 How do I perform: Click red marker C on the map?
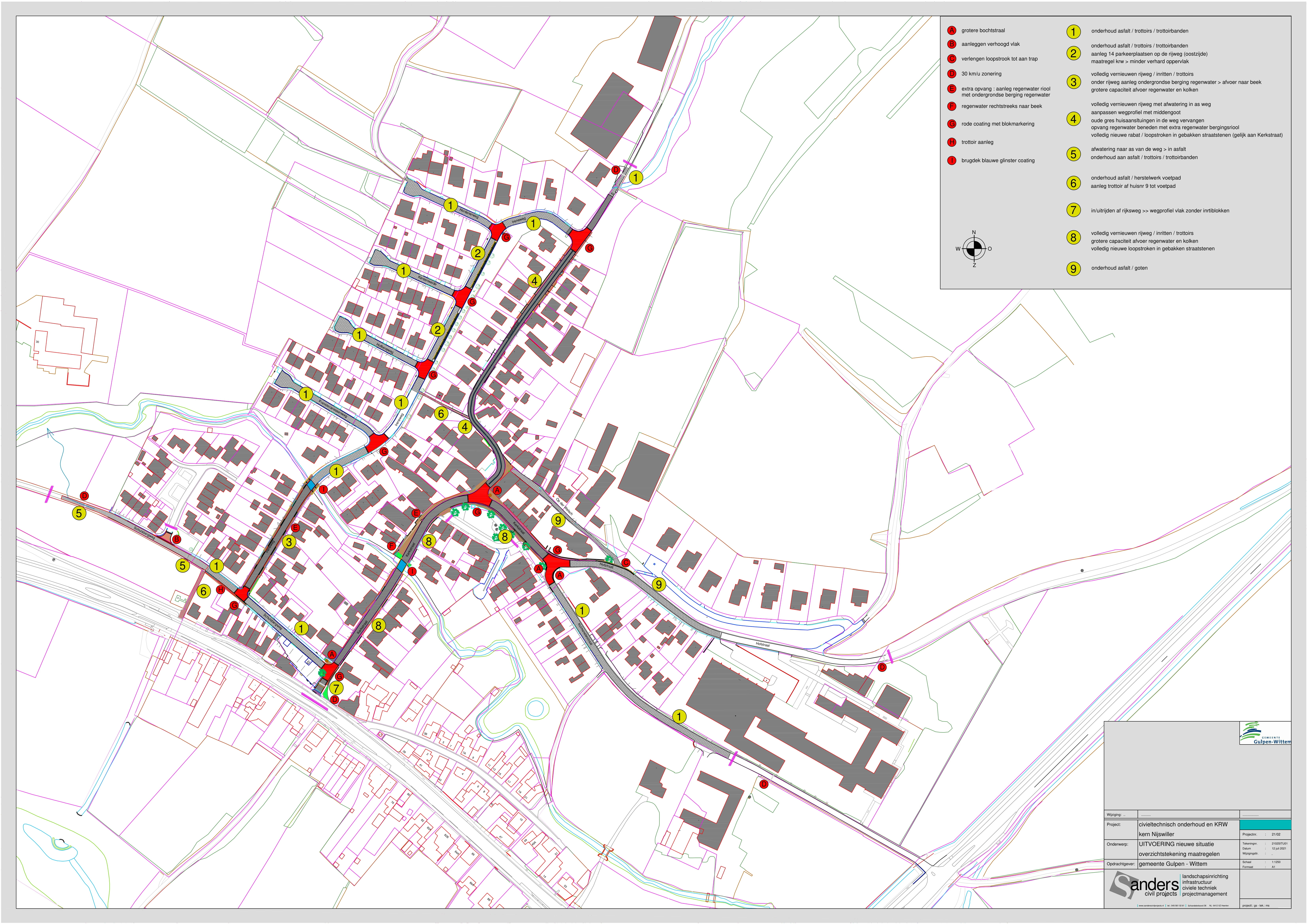tap(626, 563)
